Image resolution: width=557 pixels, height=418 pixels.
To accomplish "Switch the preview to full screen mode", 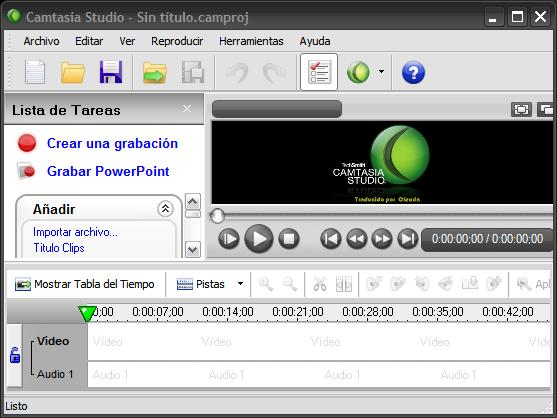I will (x=521, y=109).
